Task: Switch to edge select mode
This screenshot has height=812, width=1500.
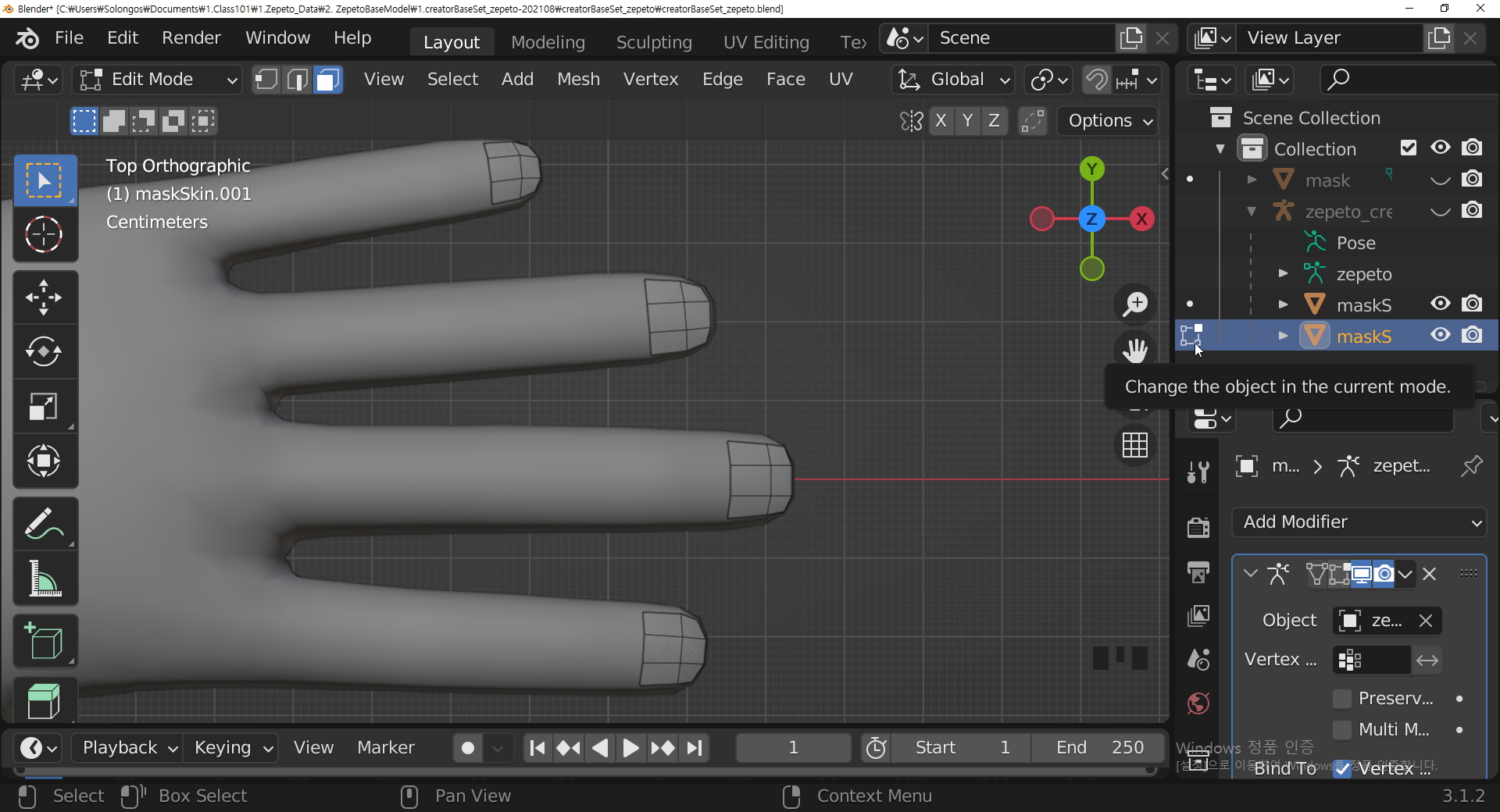Action: tap(297, 79)
